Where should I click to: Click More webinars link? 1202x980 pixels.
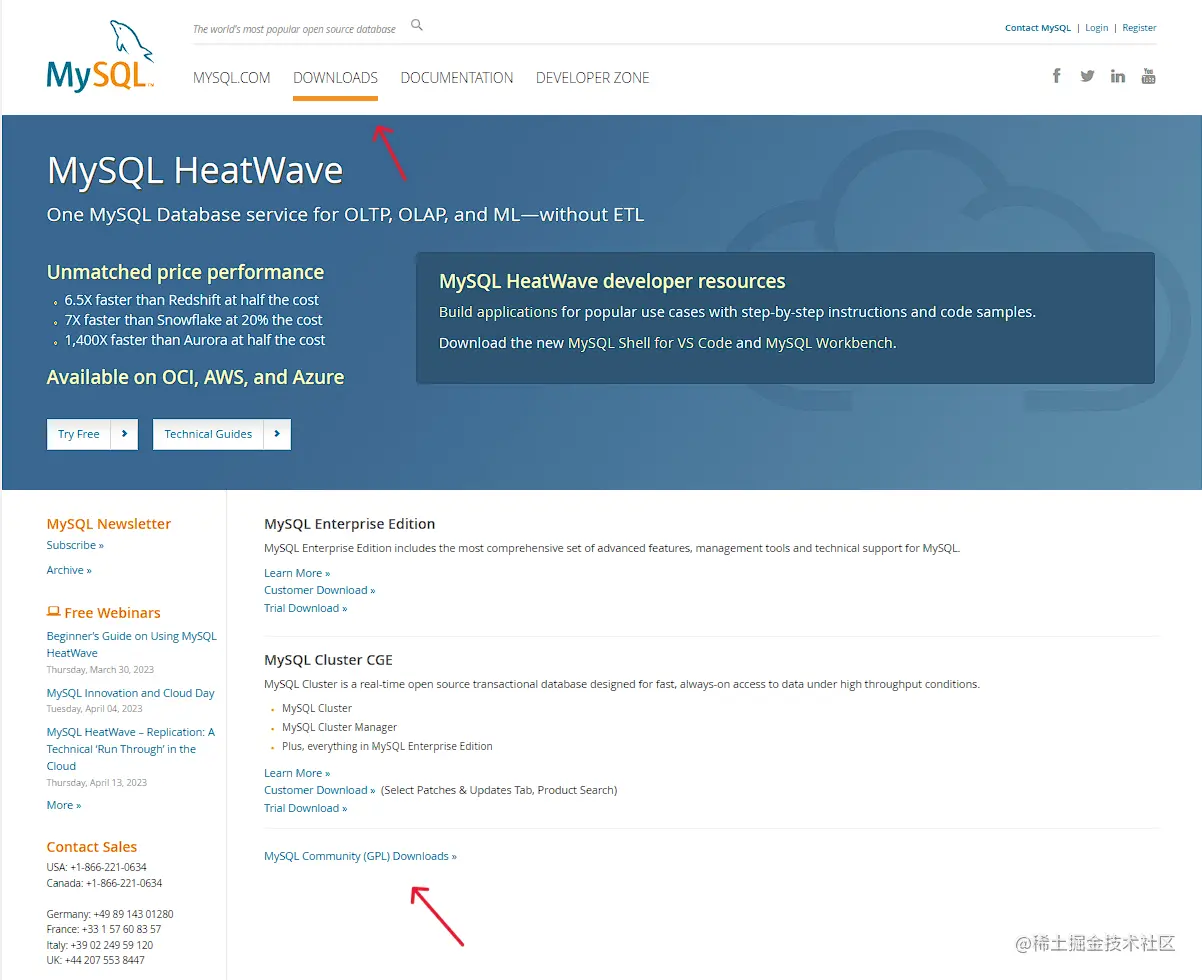[64, 805]
